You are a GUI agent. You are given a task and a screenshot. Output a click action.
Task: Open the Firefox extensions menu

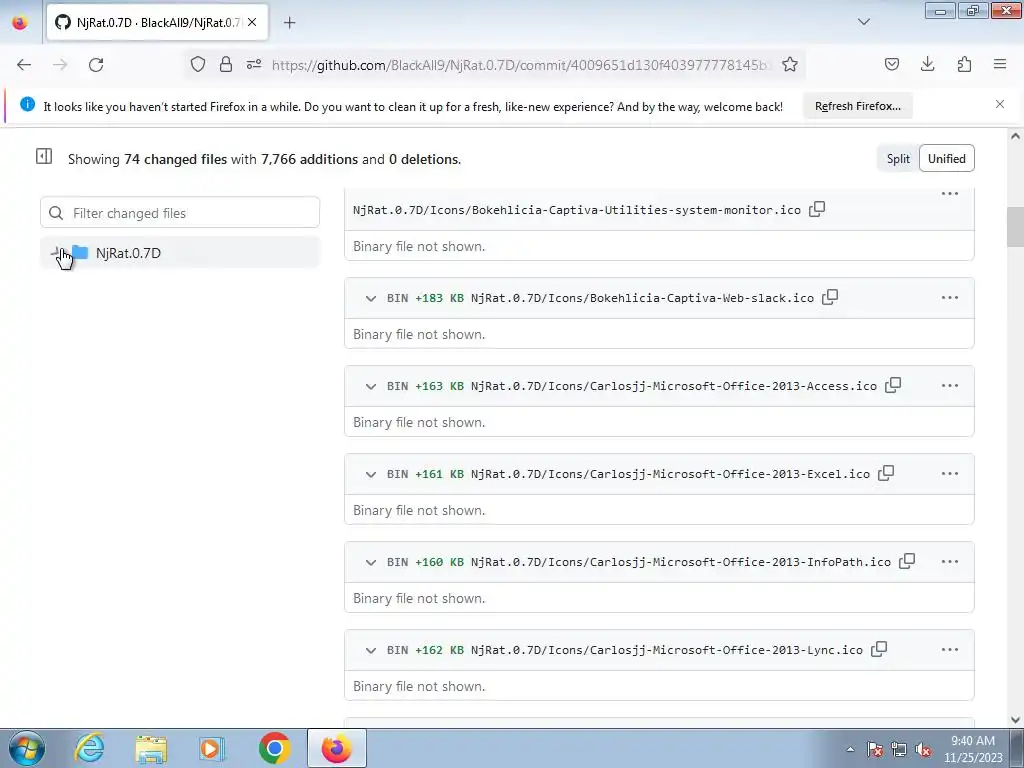[x=964, y=64]
